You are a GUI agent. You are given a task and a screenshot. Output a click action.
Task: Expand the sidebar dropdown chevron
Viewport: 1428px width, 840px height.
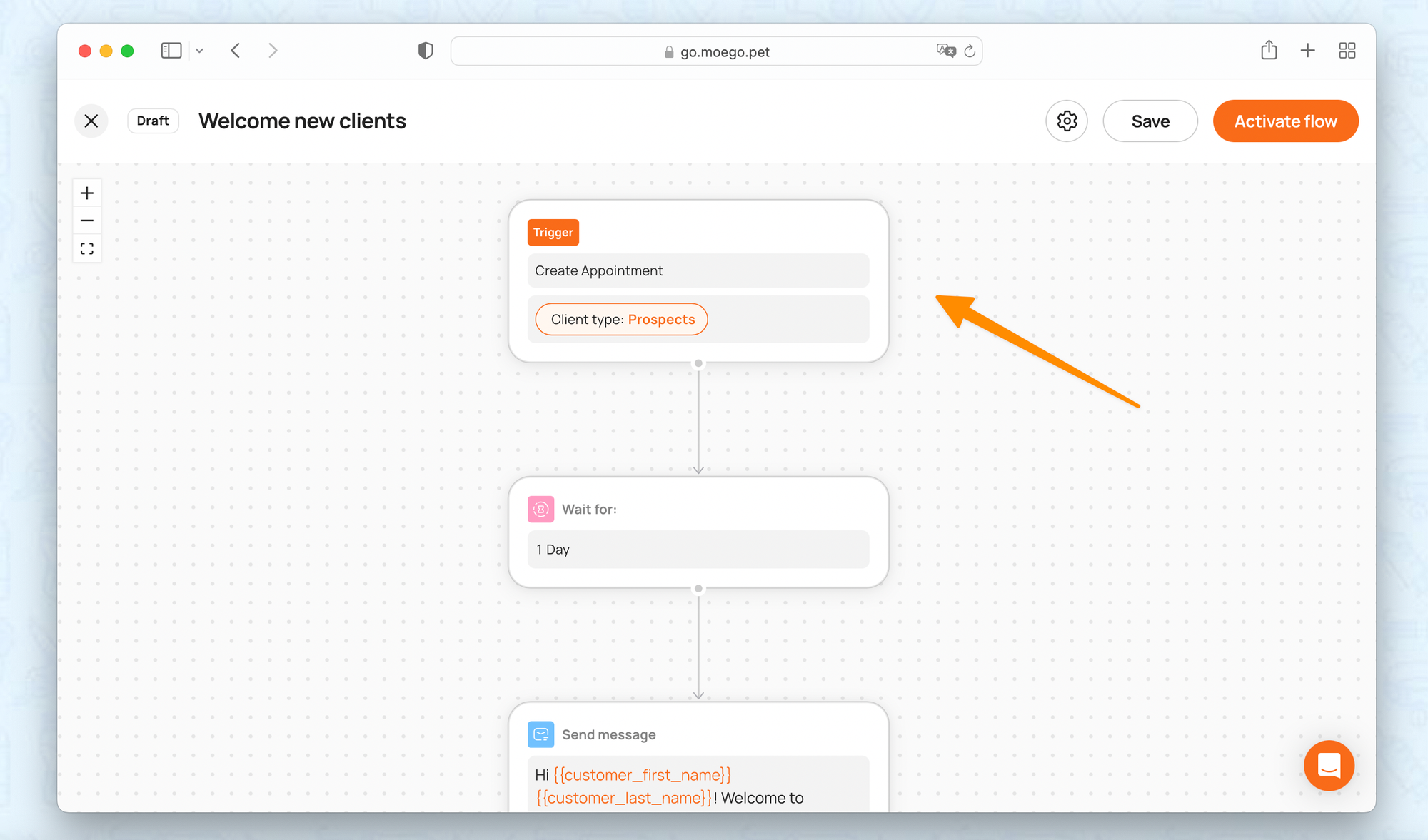[200, 51]
